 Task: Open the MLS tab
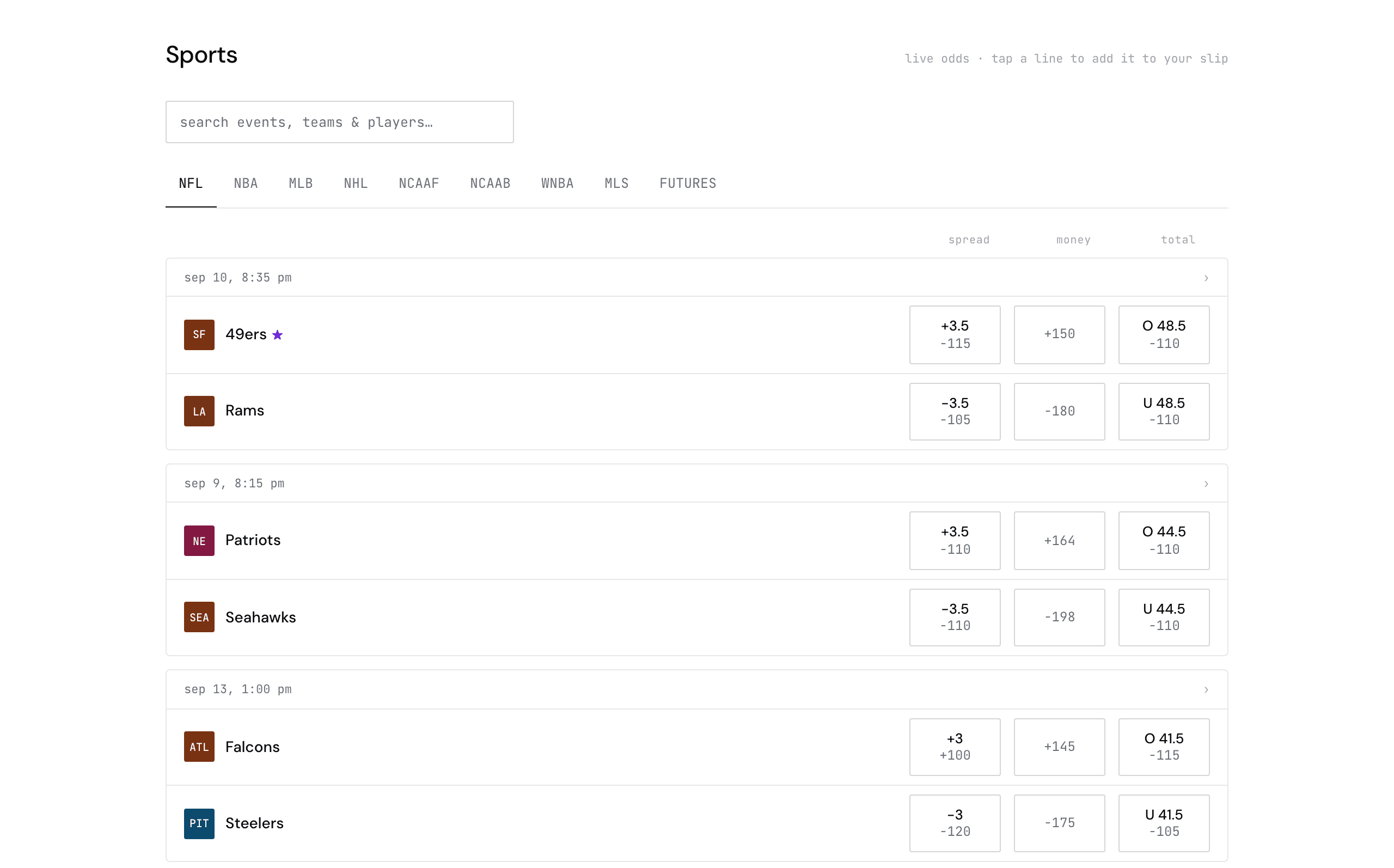tap(616, 184)
